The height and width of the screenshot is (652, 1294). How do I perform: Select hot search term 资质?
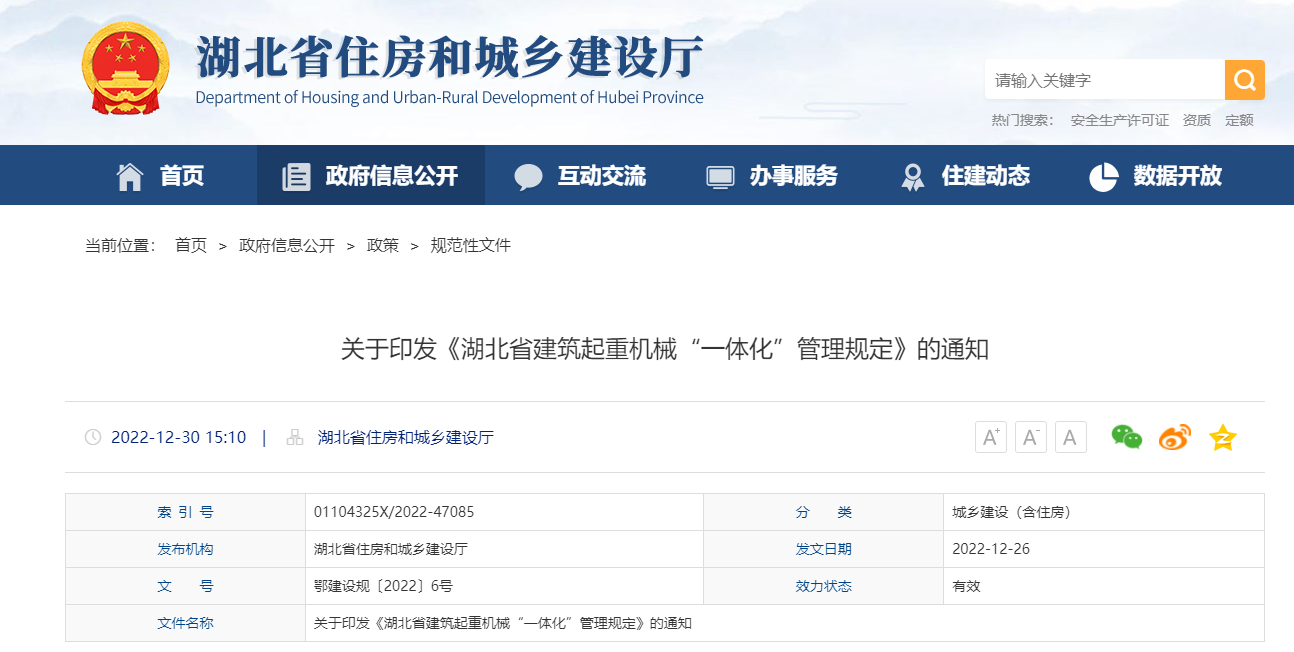coord(1196,120)
